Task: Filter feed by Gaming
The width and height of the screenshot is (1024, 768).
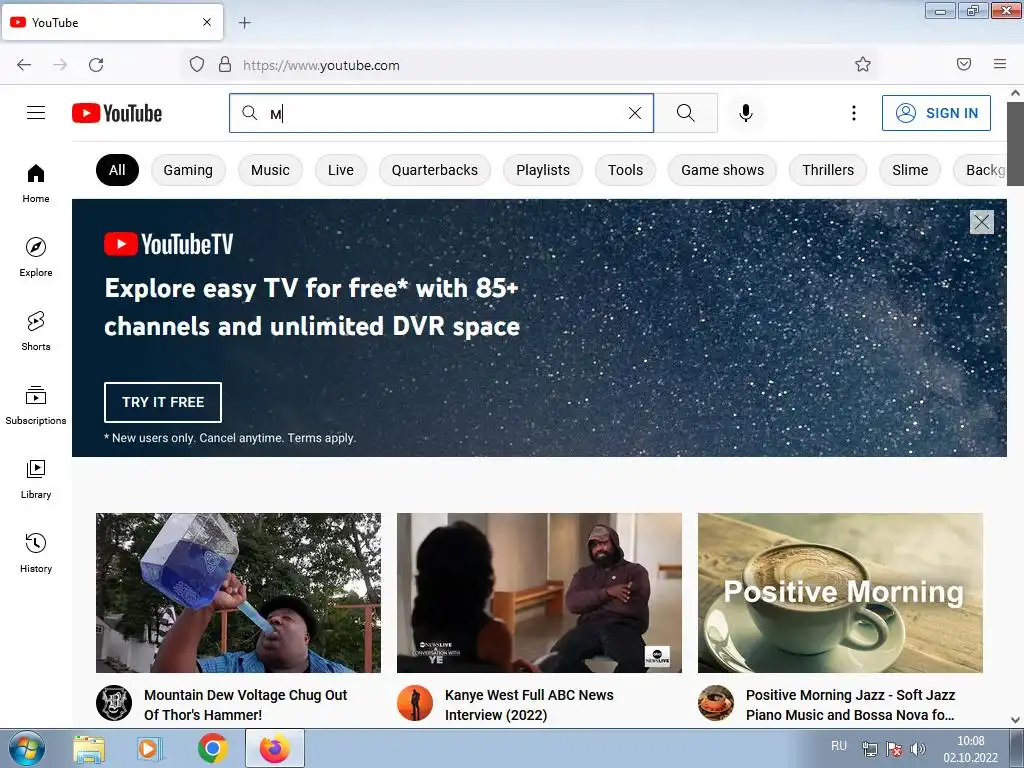Action: [188, 170]
